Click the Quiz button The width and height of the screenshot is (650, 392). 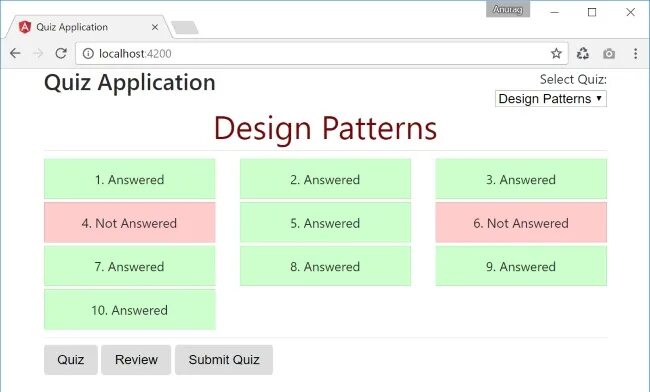(x=71, y=360)
